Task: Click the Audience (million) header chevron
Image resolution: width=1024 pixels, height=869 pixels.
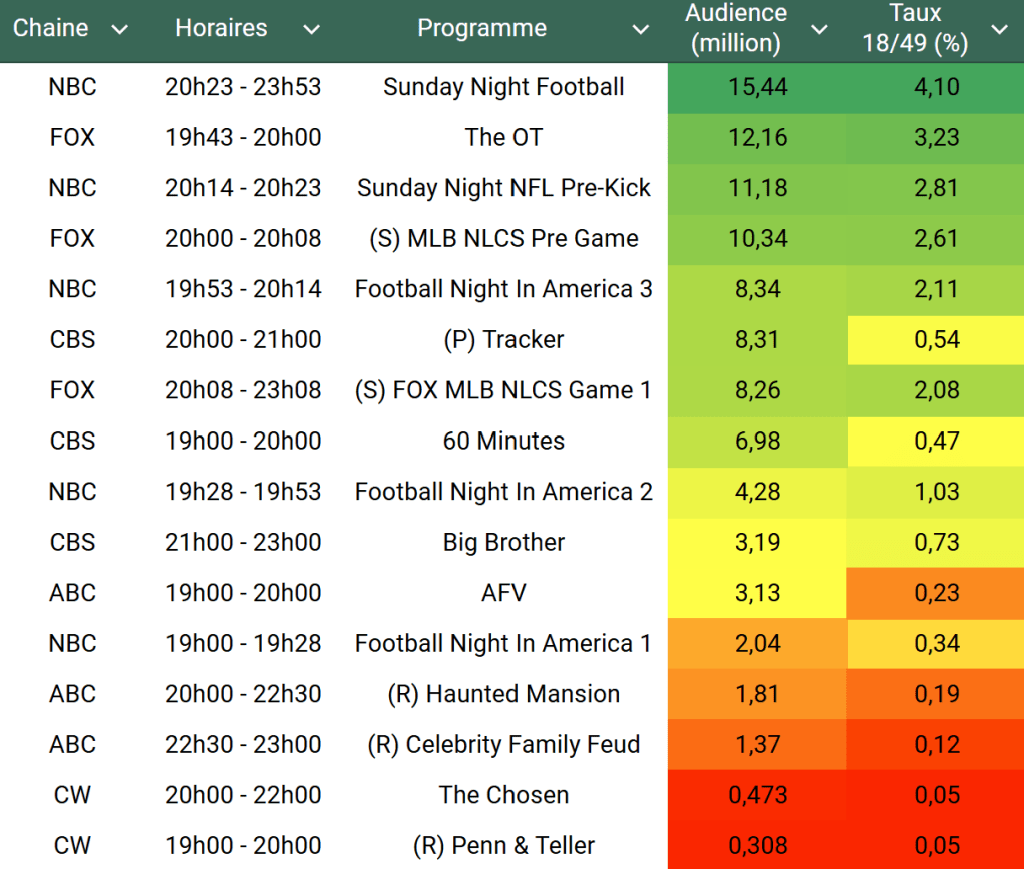Action: point(819,30)
